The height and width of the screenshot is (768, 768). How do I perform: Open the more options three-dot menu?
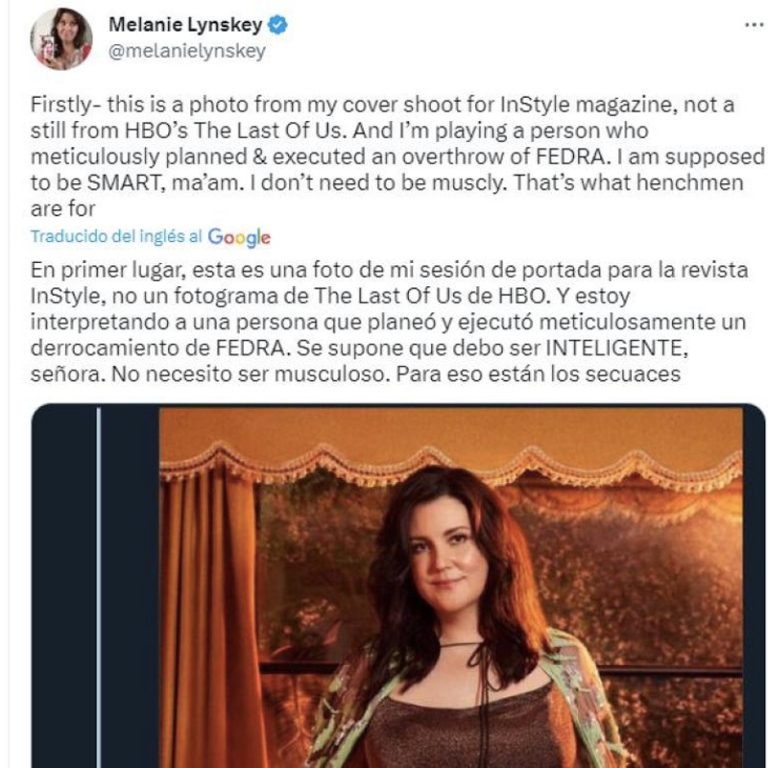(x=754, y=24)
